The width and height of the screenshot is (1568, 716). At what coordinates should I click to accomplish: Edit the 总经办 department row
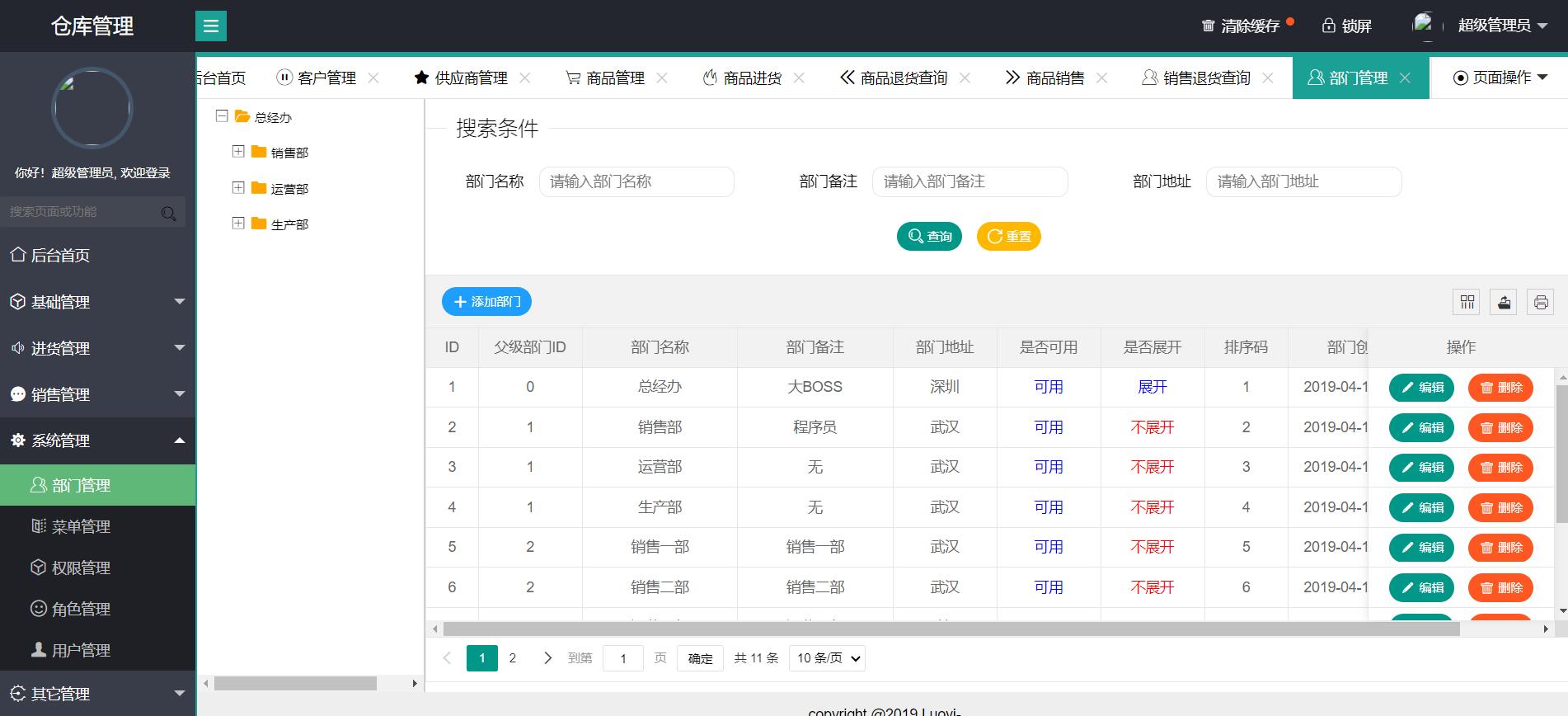[1421, 388]
